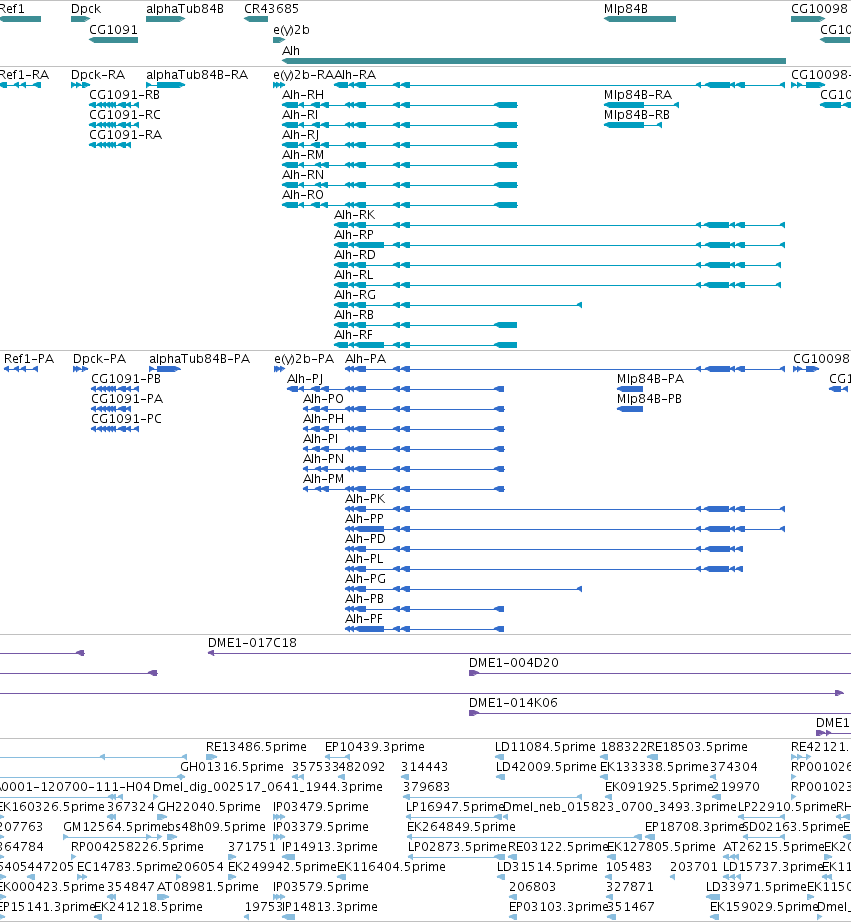The height and width of the screenshot is (922, 851).
Task: Click transcript label Alh-RM
Action: (x=303, y=155)
